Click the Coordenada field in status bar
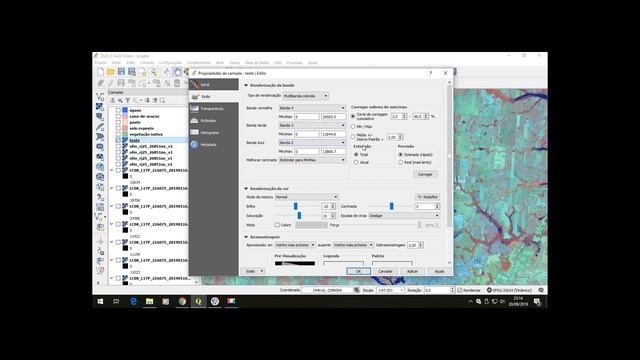This screenshot has height=360, width=640. point(327,290)
